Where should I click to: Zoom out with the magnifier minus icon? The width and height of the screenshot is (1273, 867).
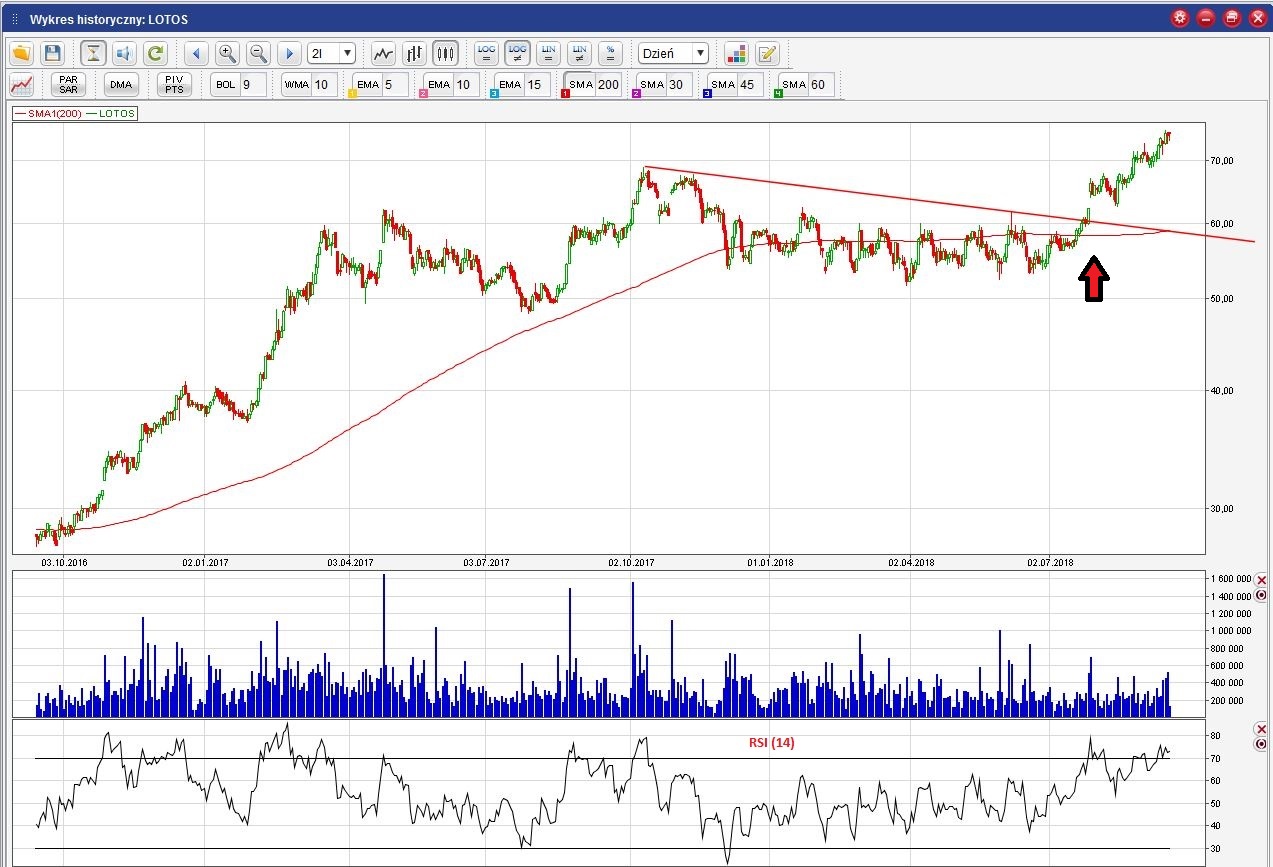click(258, 53)
